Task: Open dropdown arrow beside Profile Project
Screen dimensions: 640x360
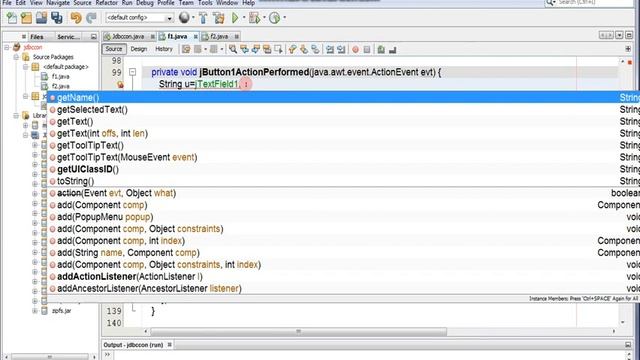Action: pos(284,18)
